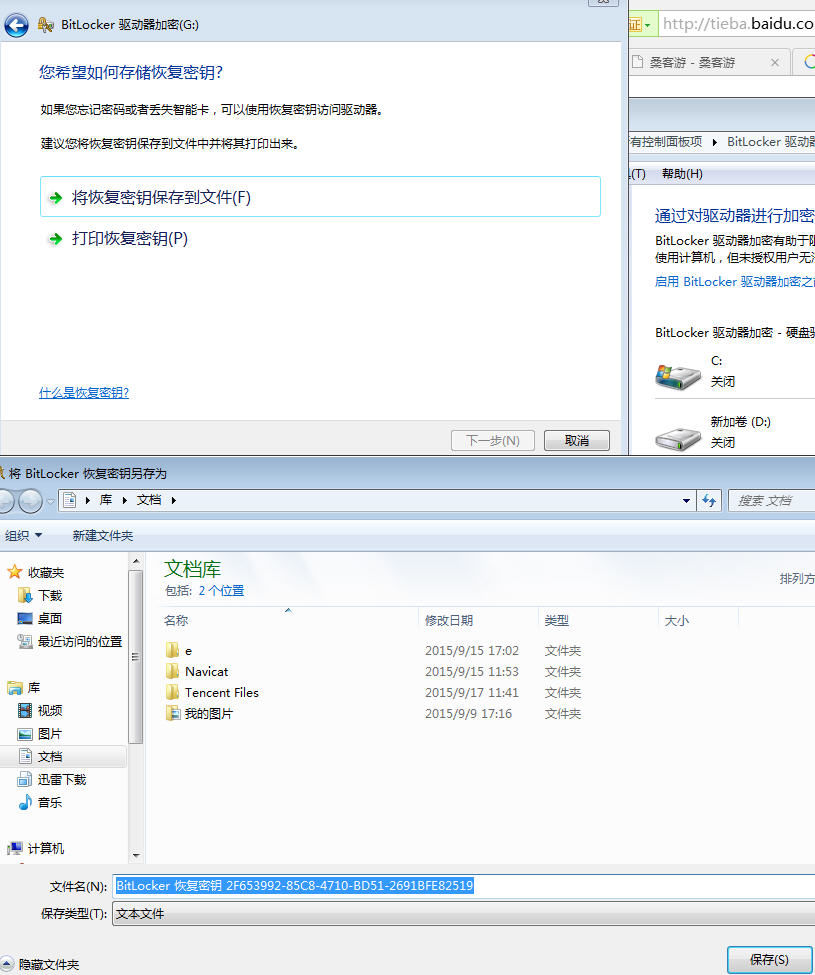Select the 文档 library icon in the navigation pane

click(x=25, y=756)
